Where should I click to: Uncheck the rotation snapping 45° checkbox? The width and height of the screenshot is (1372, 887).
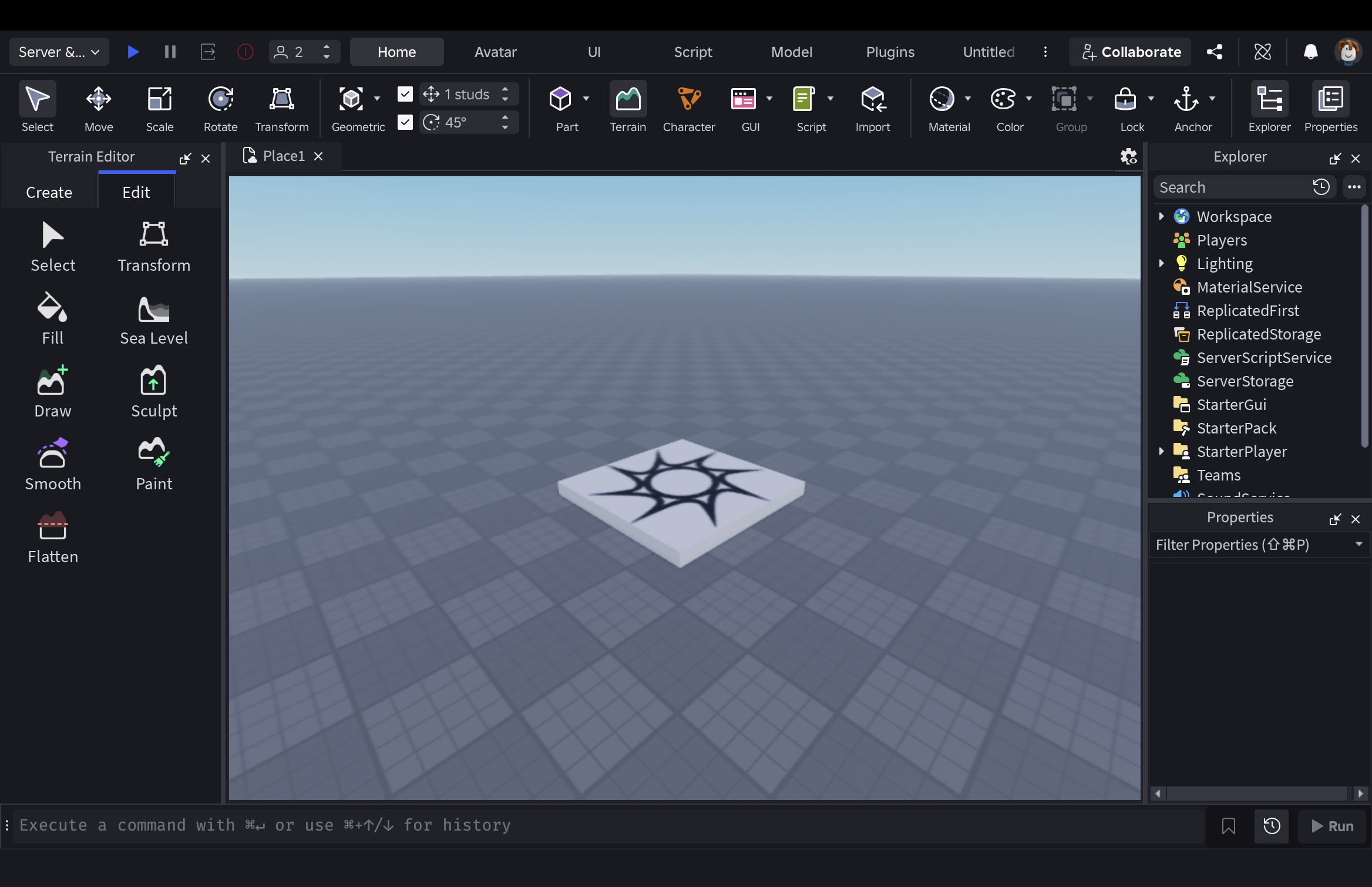tap(405, 122)
